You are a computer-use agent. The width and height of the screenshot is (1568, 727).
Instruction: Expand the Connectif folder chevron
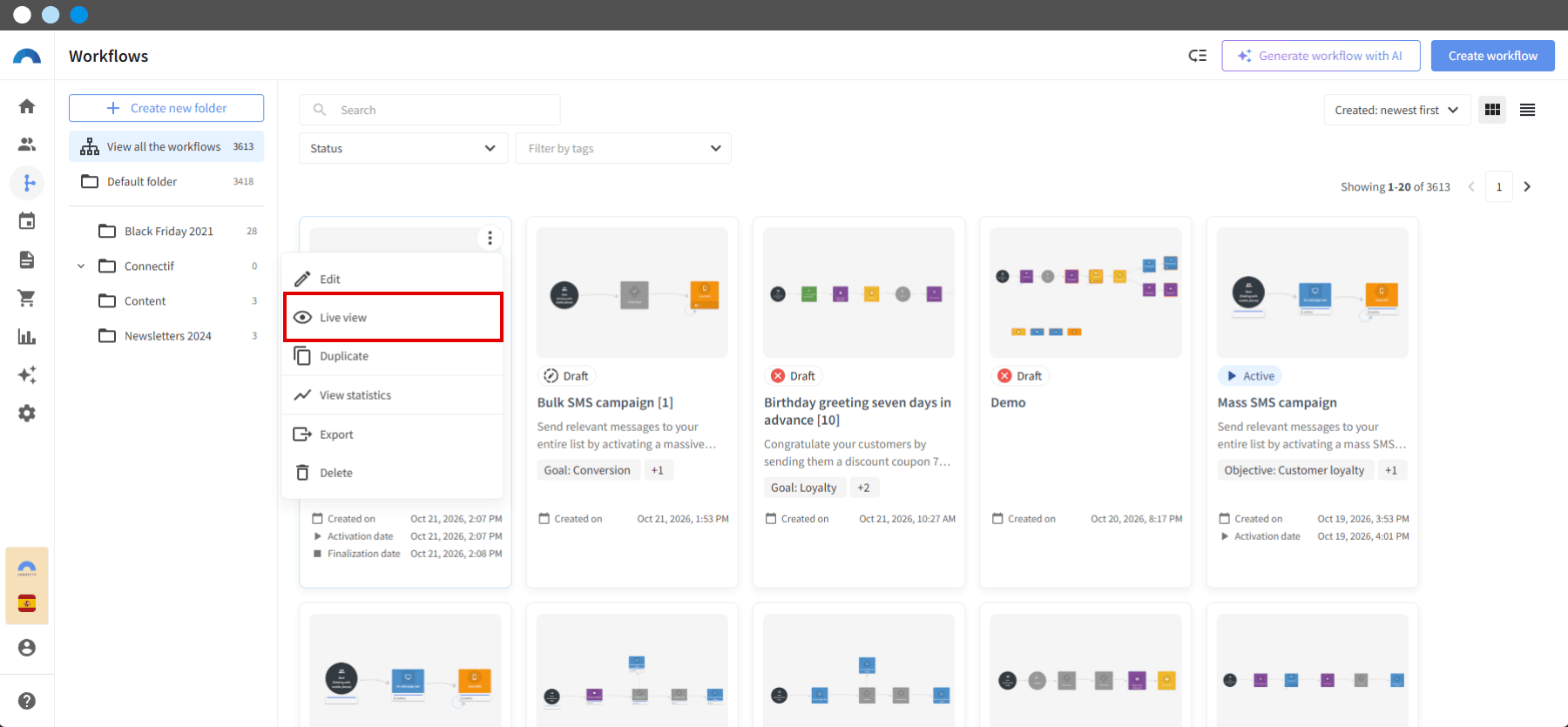coord(81,266)
